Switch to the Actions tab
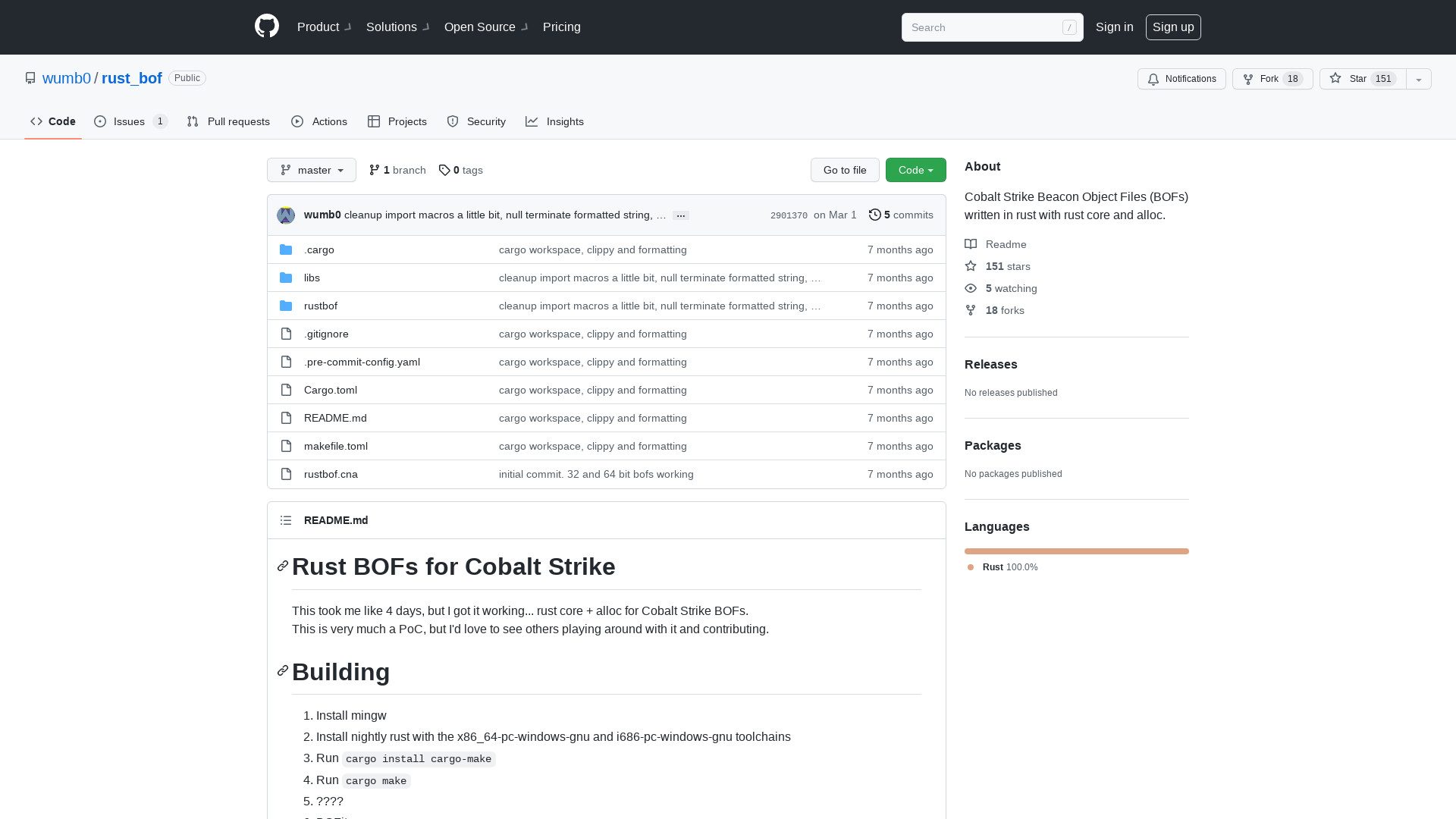This screenshot has width=1456, height=819. coord(319,121)
